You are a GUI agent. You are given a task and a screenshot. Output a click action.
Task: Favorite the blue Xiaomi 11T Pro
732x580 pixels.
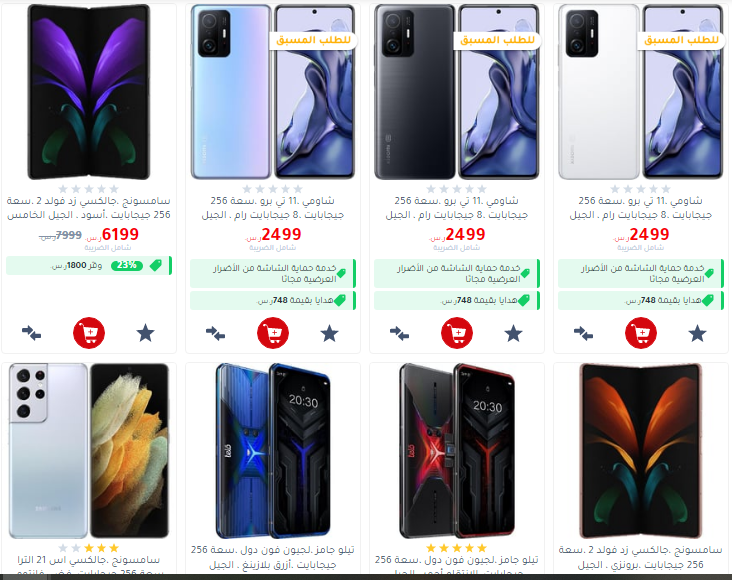(329, 333)
